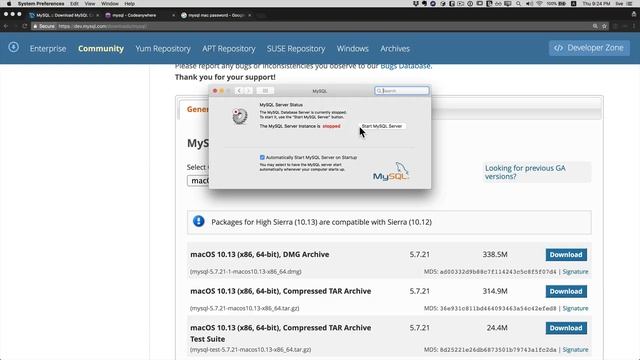This screenshot has height=360, width=640.
Task: Download the macOS 10.13 DMG Archive
Action: (x=566, y=255)
